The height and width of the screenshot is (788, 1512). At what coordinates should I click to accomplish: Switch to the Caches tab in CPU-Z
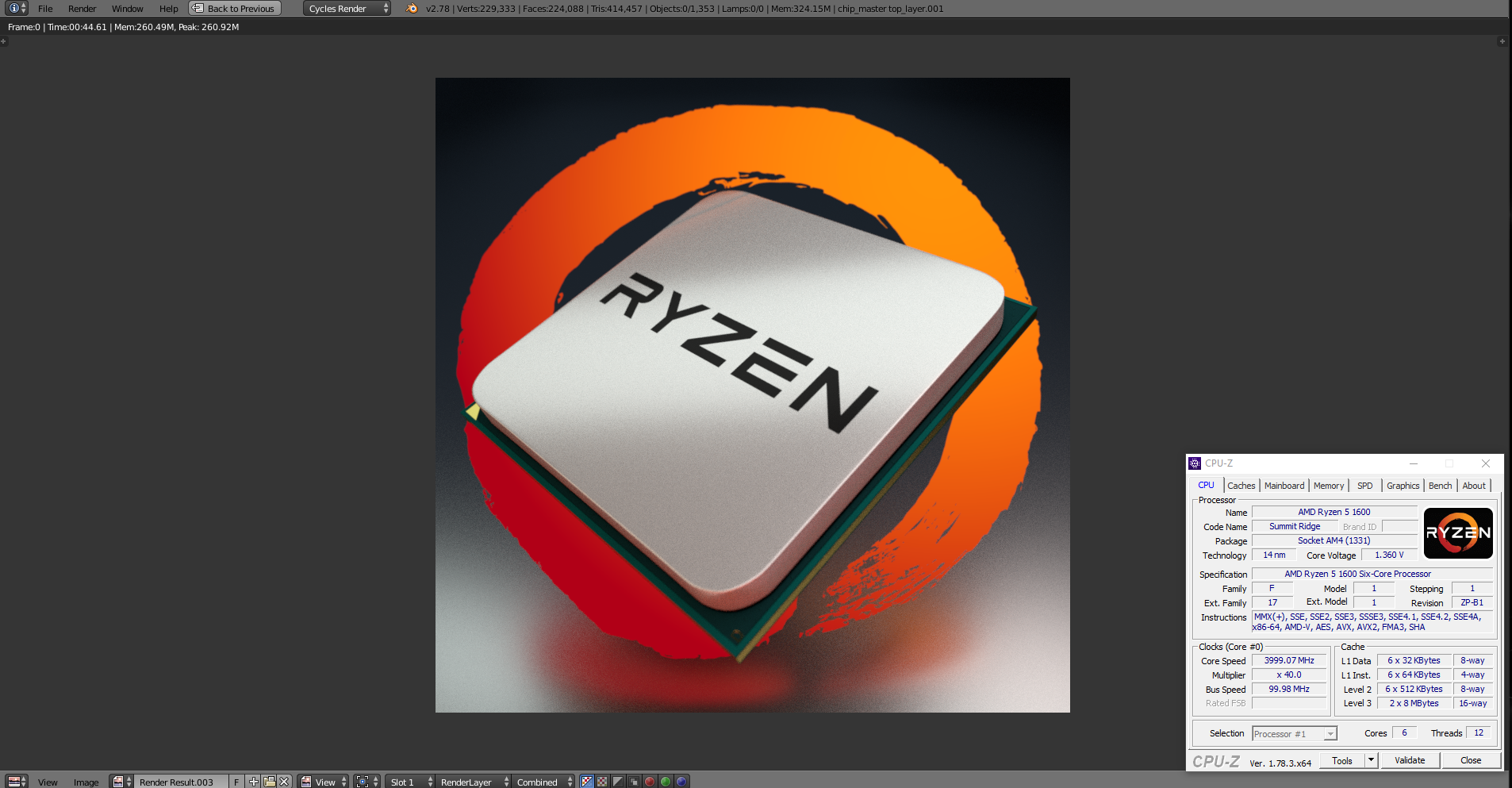(1241, 486)
